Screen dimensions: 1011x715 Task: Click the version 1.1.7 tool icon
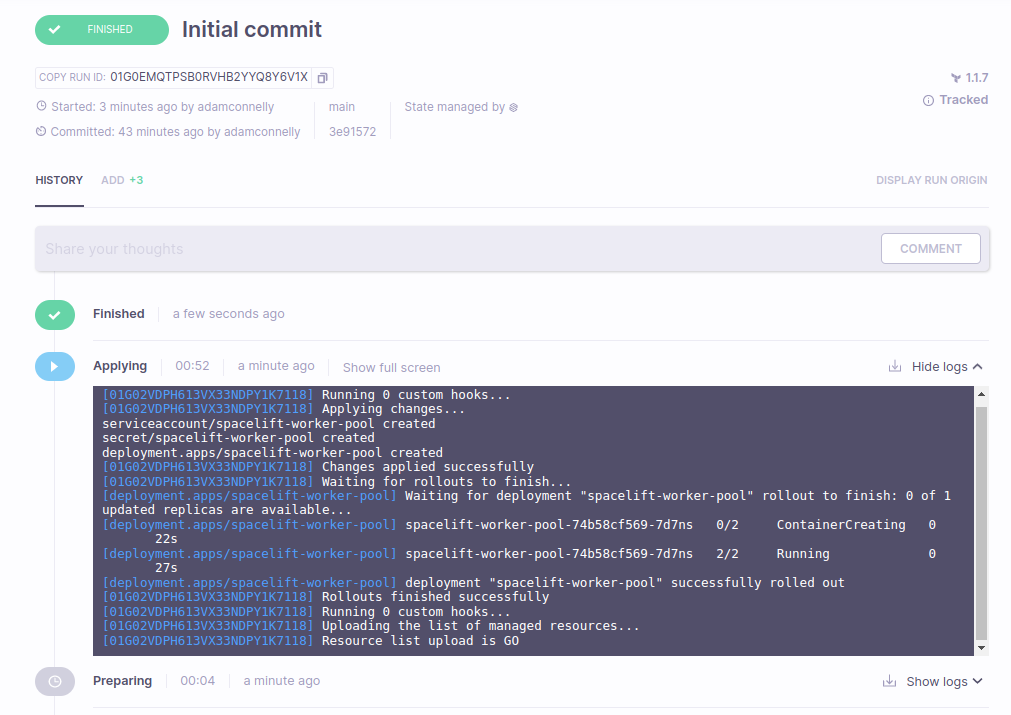click(x=955, y=78)
